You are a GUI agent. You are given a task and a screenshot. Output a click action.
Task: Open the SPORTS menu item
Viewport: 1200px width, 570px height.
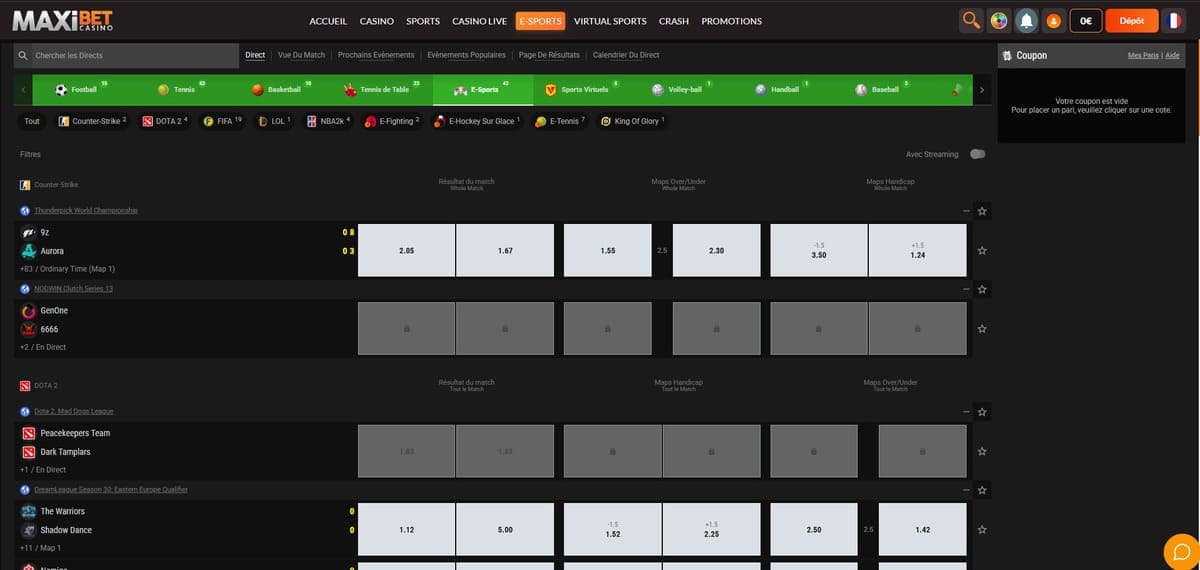point(423,21)
